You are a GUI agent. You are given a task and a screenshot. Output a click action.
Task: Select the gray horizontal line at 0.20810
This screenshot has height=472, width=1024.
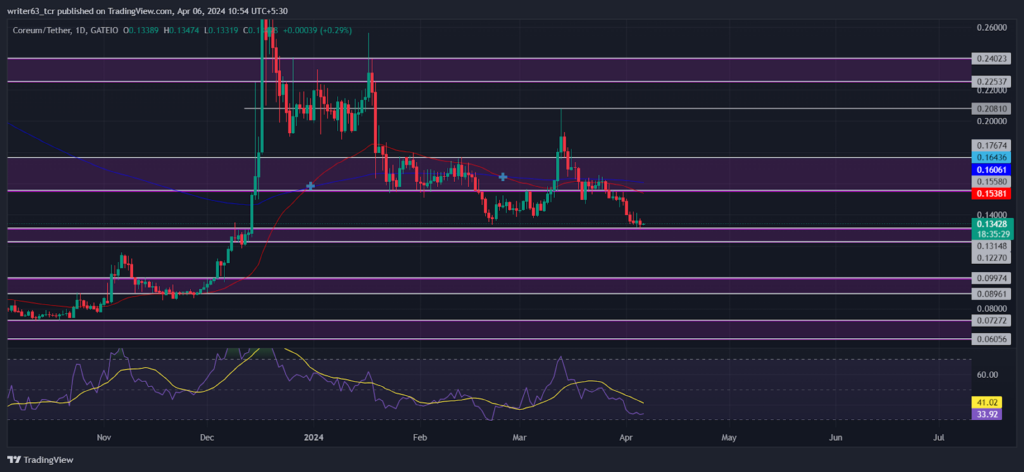coord(607,108)
